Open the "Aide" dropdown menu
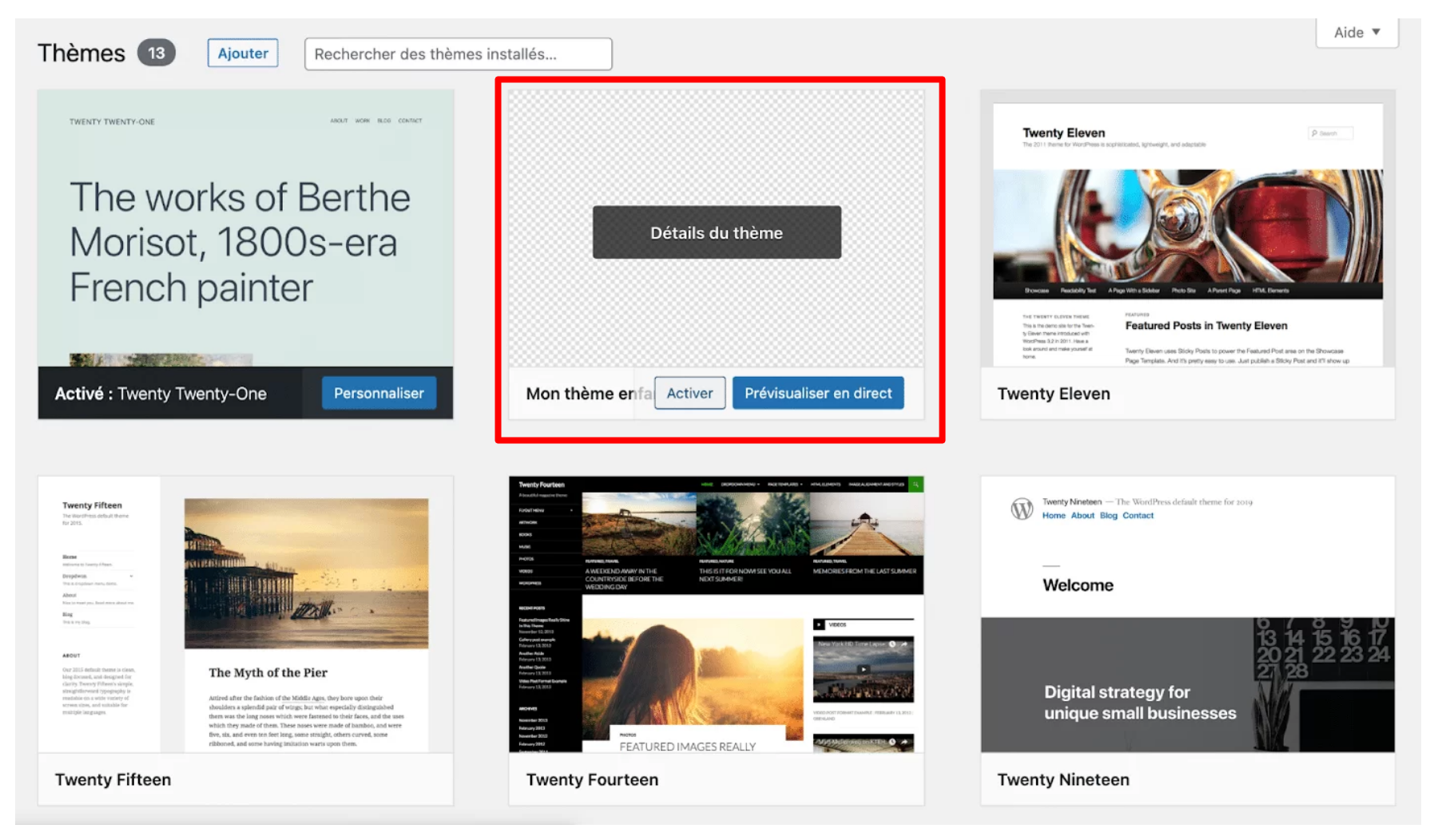 [x=1356, y=32]
